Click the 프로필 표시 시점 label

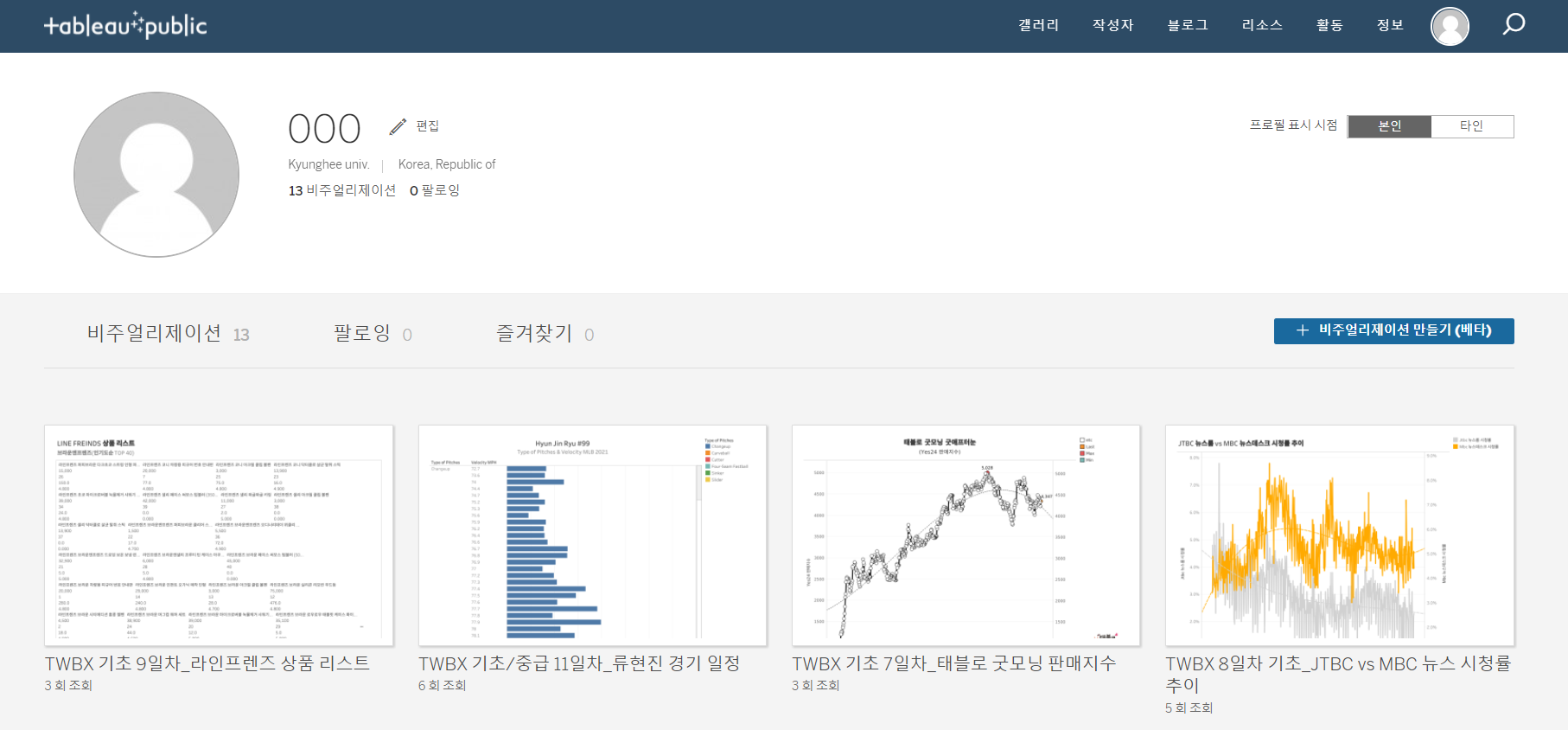(x=1293, y=125)
